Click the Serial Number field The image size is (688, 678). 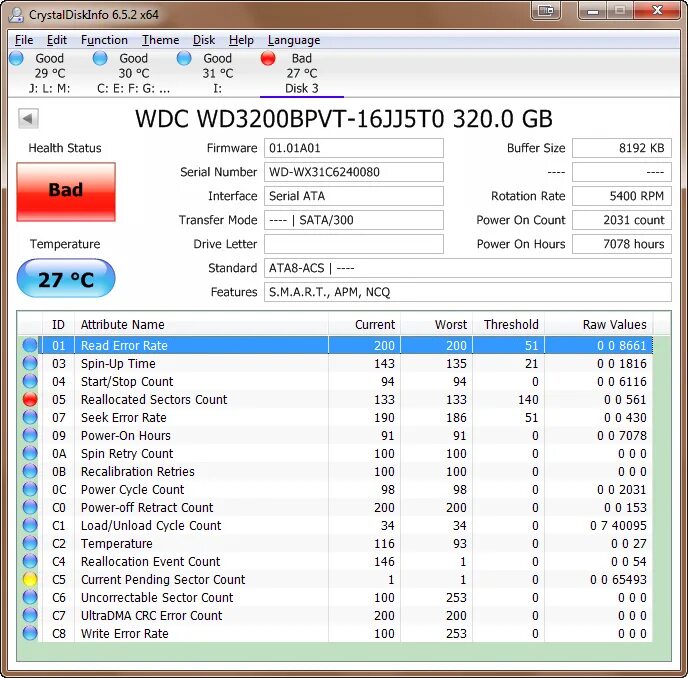click(x=354, y=172)
